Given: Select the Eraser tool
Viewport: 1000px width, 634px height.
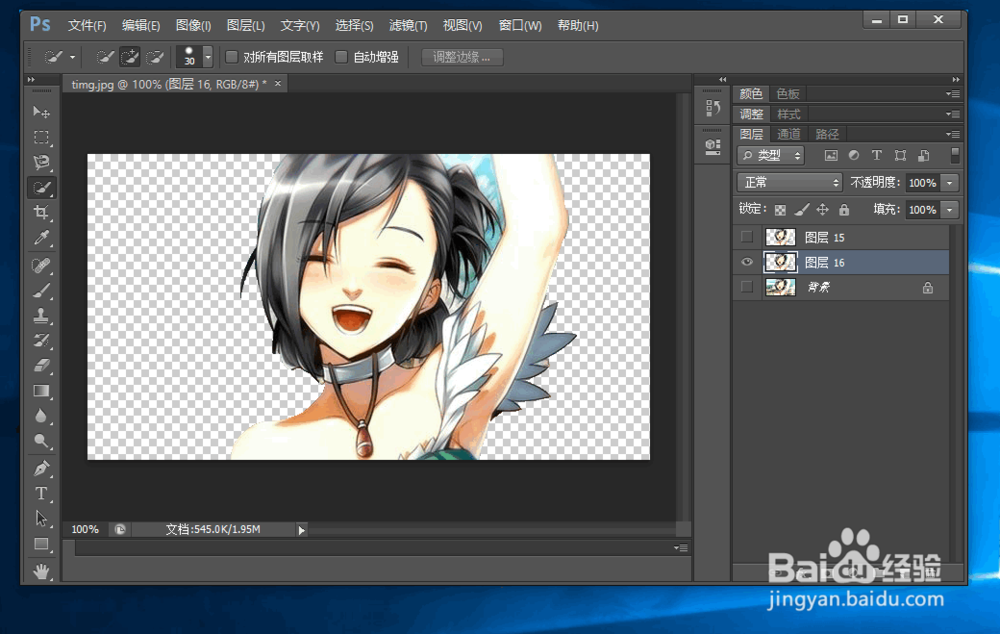Looking at the screenshot, I should (x=41, y=365).
